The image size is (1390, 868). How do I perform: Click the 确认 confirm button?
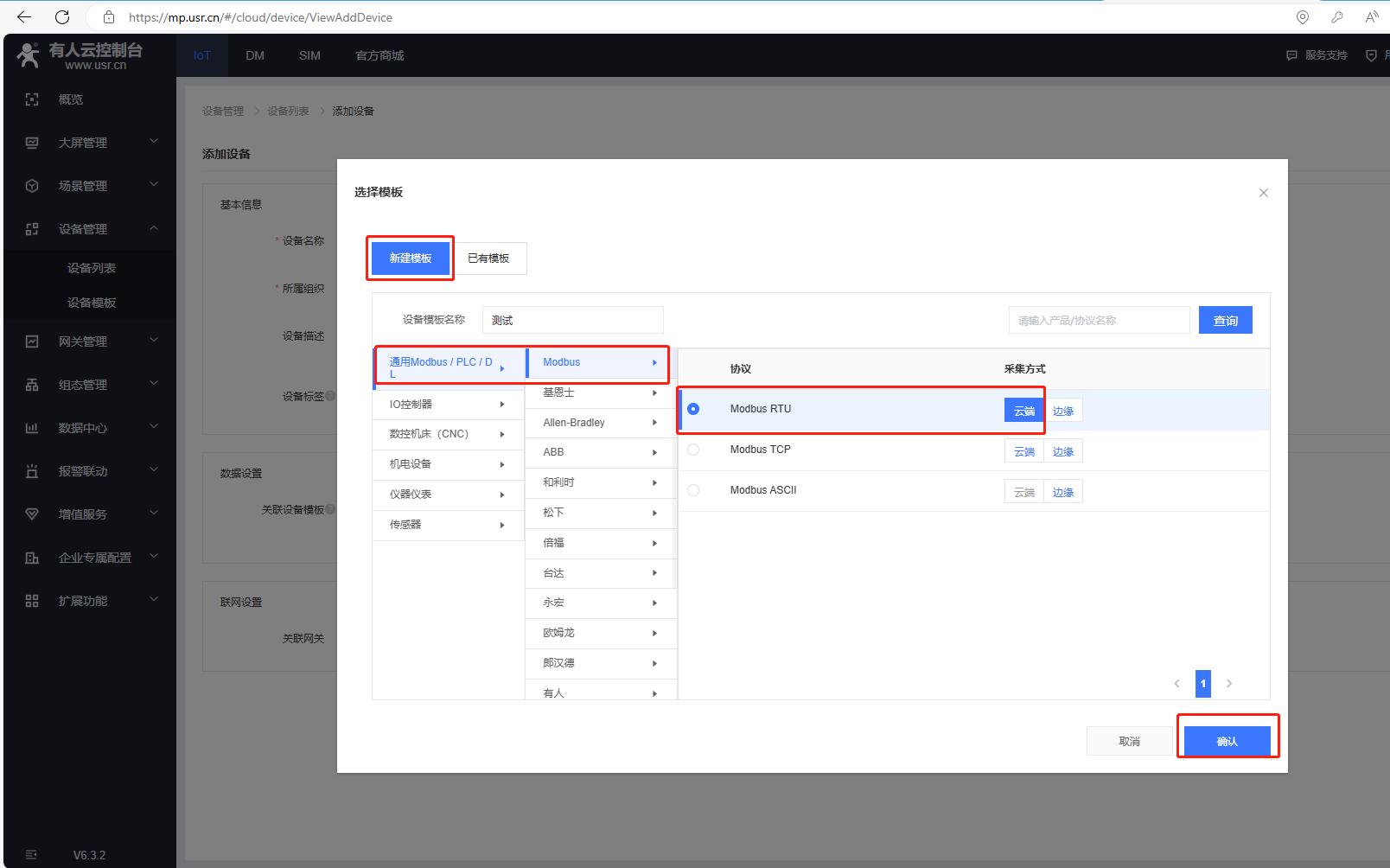[1227, 741]
